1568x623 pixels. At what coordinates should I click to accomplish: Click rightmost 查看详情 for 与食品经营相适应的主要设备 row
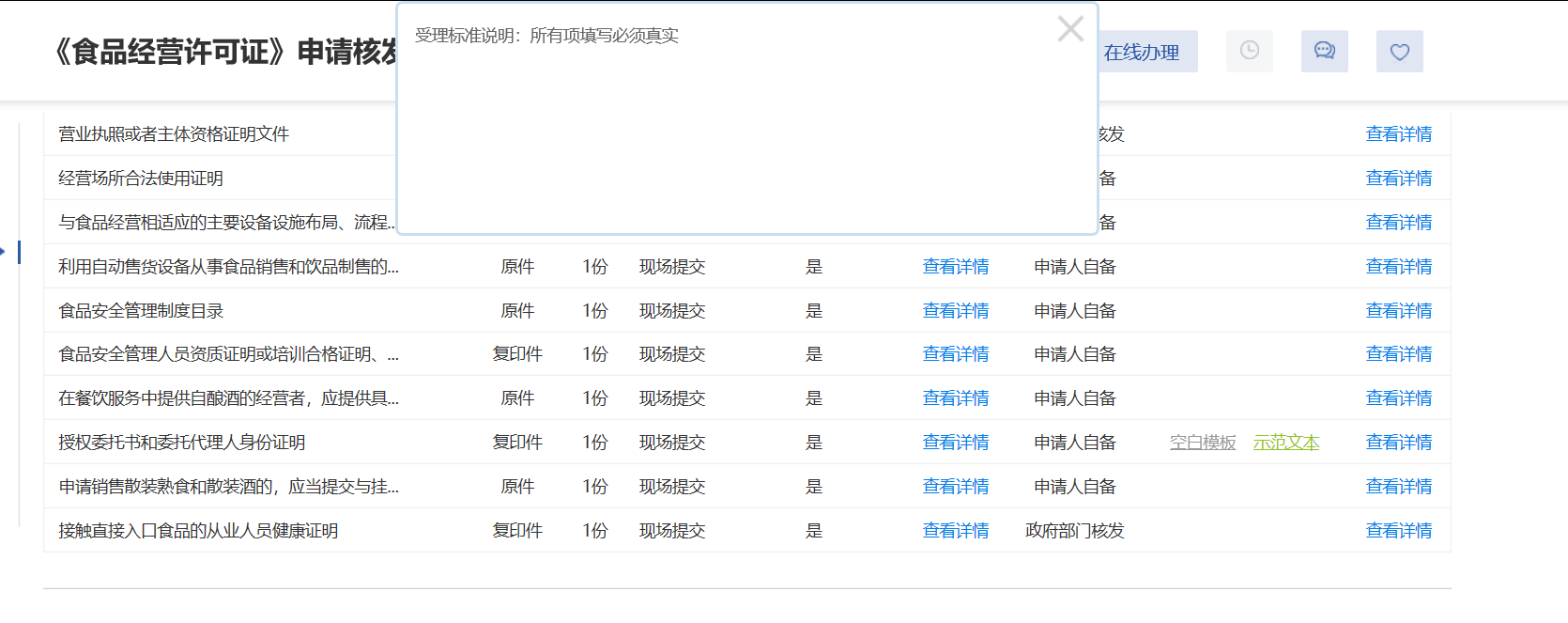point(1398,223)
